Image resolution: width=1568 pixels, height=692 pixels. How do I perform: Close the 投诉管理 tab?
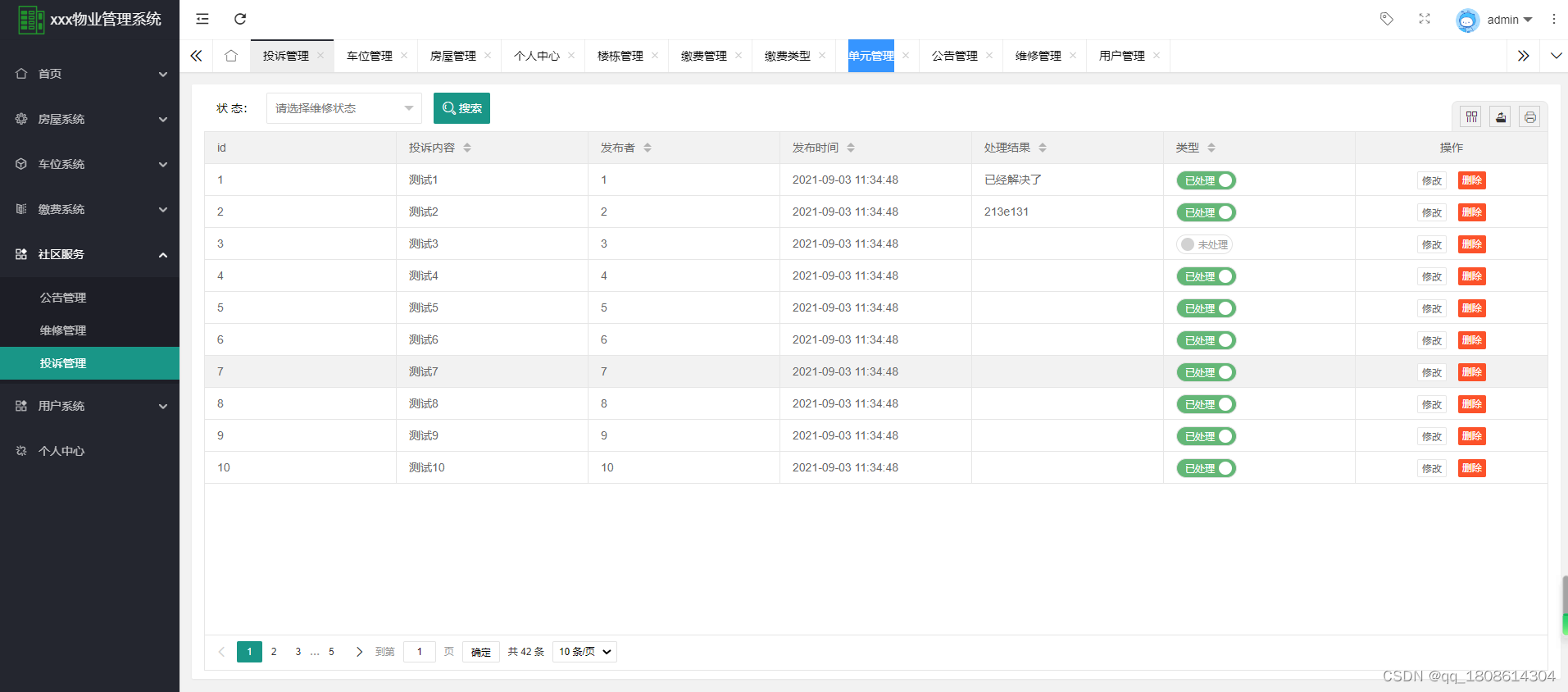[x=320, y=56]
